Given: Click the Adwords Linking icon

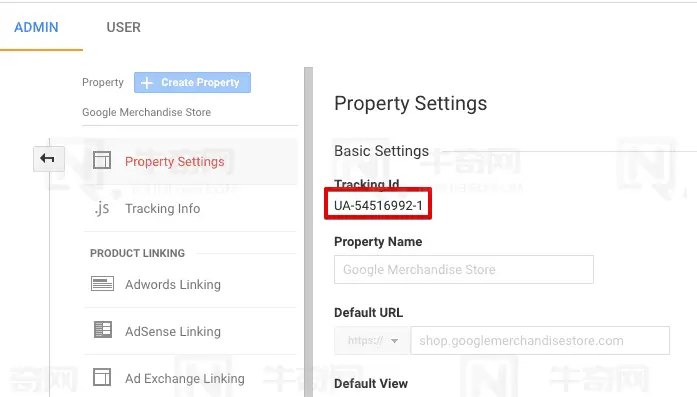Looking at the screenshot, I should click(x=102, y=284).
